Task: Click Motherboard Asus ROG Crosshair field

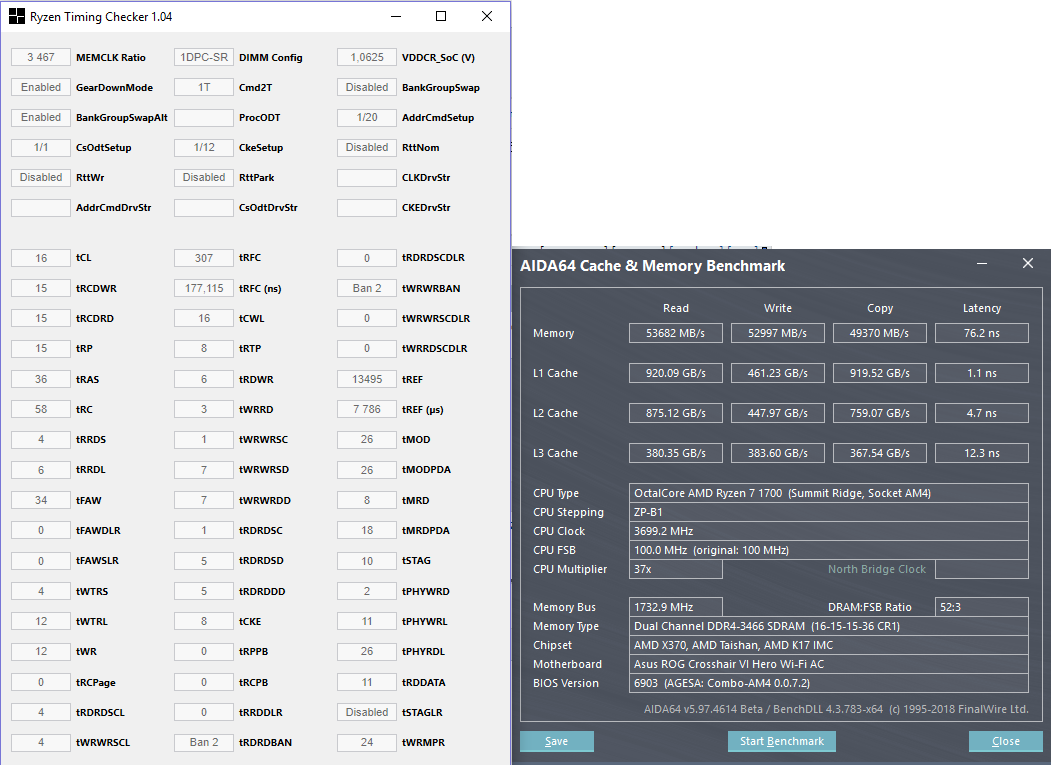Action: [828, 664]
